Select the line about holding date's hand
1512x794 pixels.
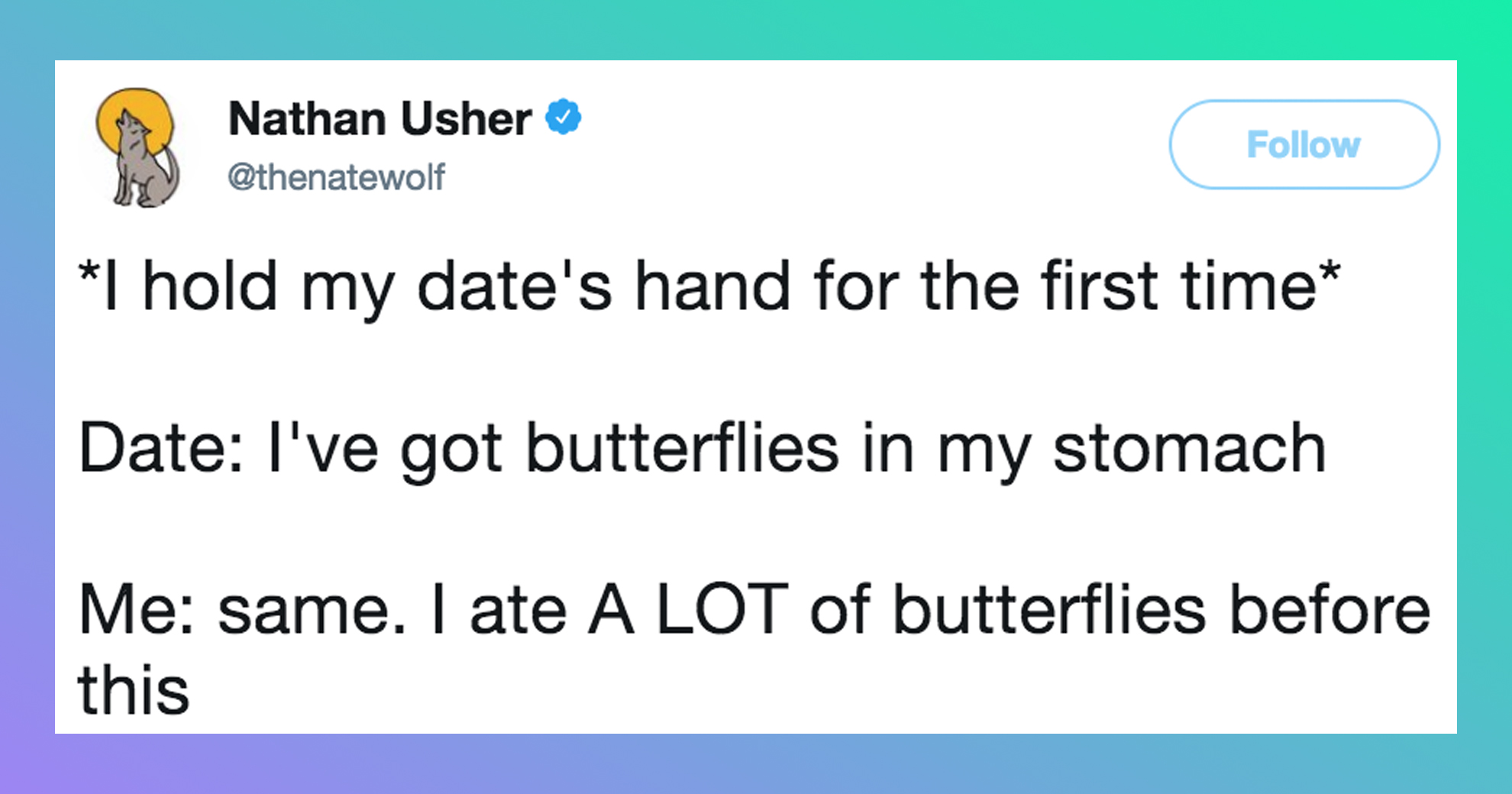coord(709,287)
